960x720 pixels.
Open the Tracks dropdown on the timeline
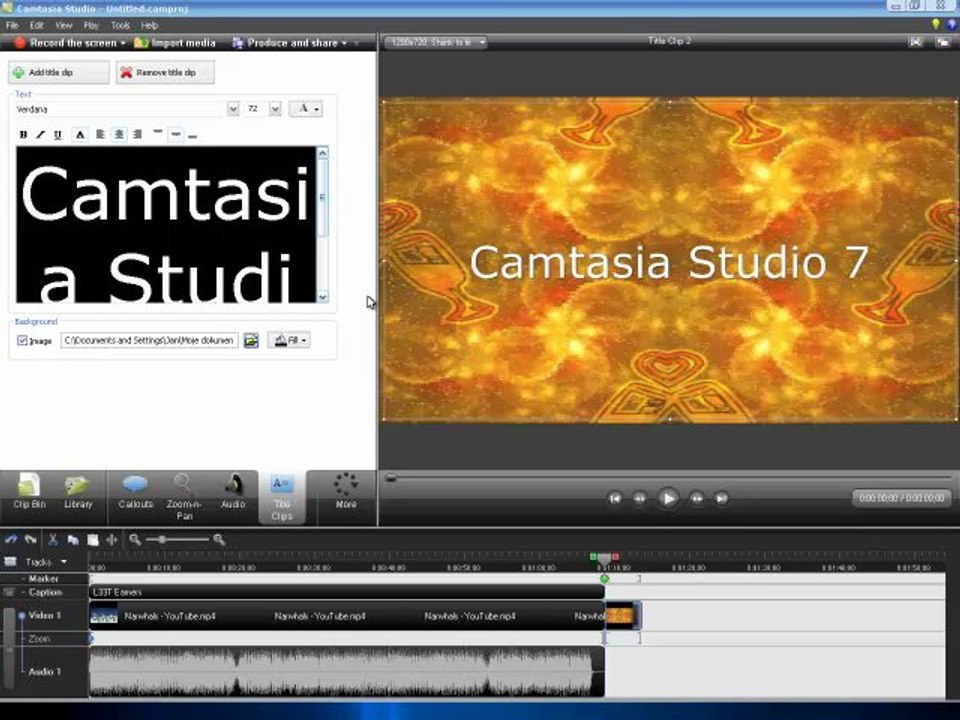click(x=64, y=561)
